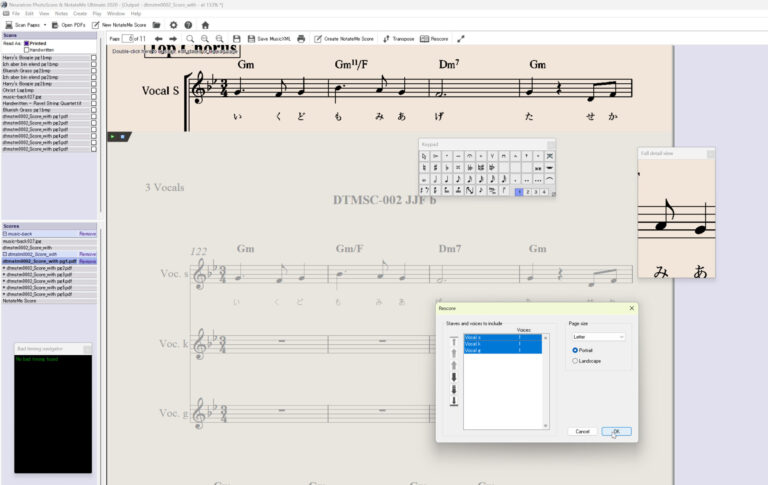Click the Transpose toolbar button
The height and width of the screenshot is (485, 768).
399,39
